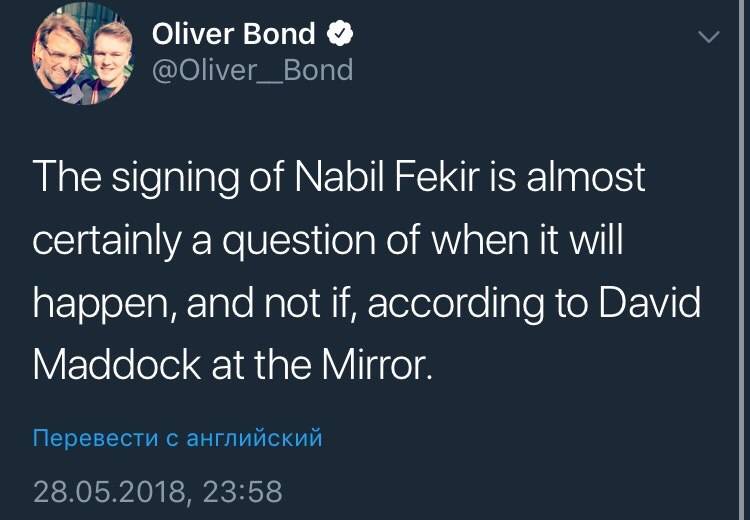750x520 pixels.
Task: Open the tweet timestamp 28.05.2018, 23:58
Action: (x=157, y=491)
